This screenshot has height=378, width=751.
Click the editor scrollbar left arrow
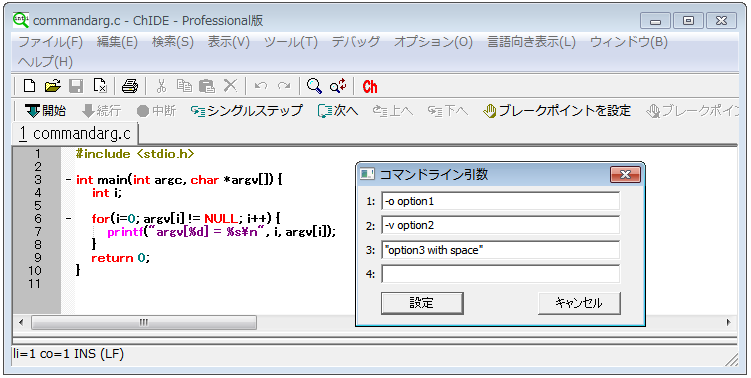coord(21,322)
